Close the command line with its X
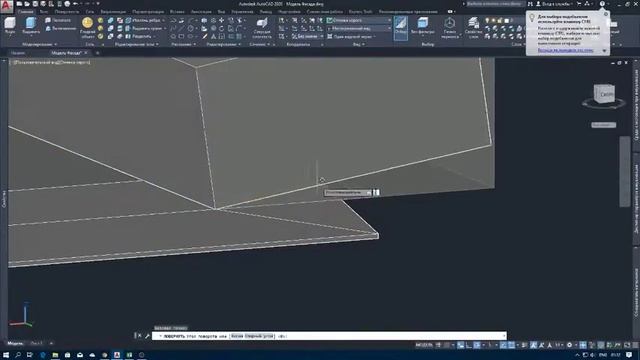Viewport: 640px width, 360px height. pyautogui.click(x=139, y=336)
